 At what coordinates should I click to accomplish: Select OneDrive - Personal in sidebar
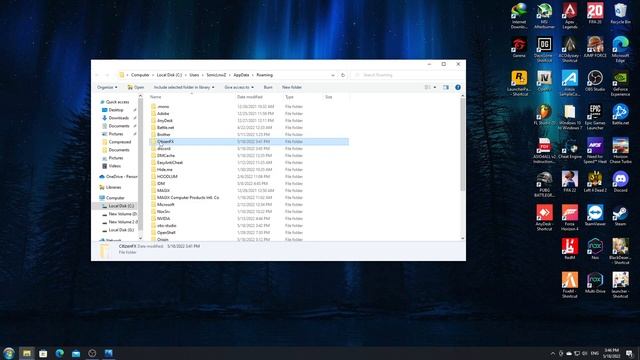tap(118, 177)
